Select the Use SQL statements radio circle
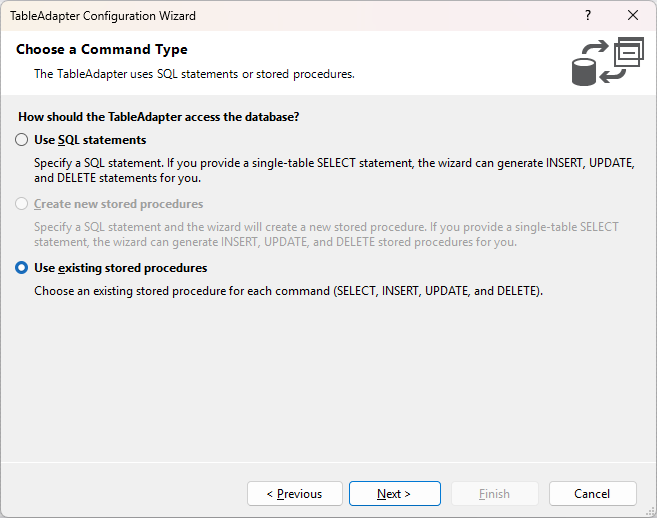The image size is (657, 518). point(22,140)
